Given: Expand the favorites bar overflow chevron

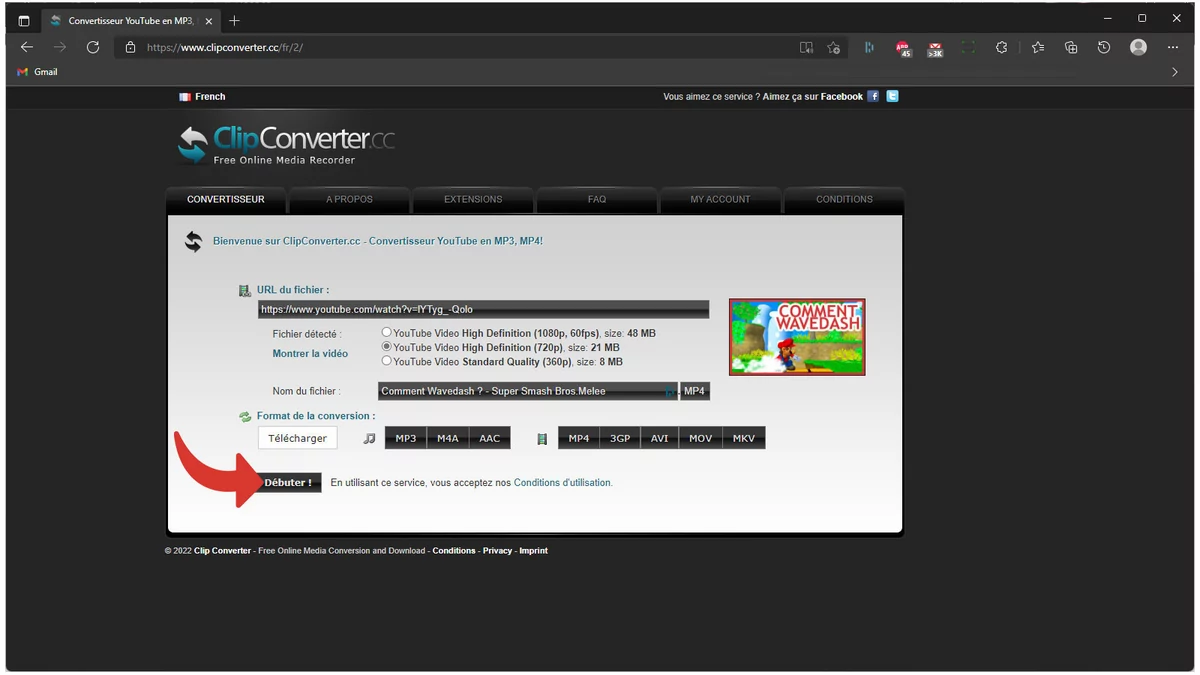Looking at the screenshot, I should [1174, 72].
